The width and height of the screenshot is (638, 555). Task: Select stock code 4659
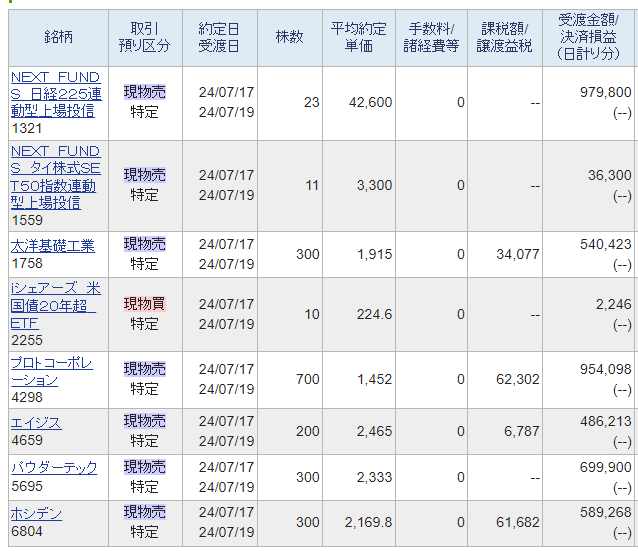[27, 440]
